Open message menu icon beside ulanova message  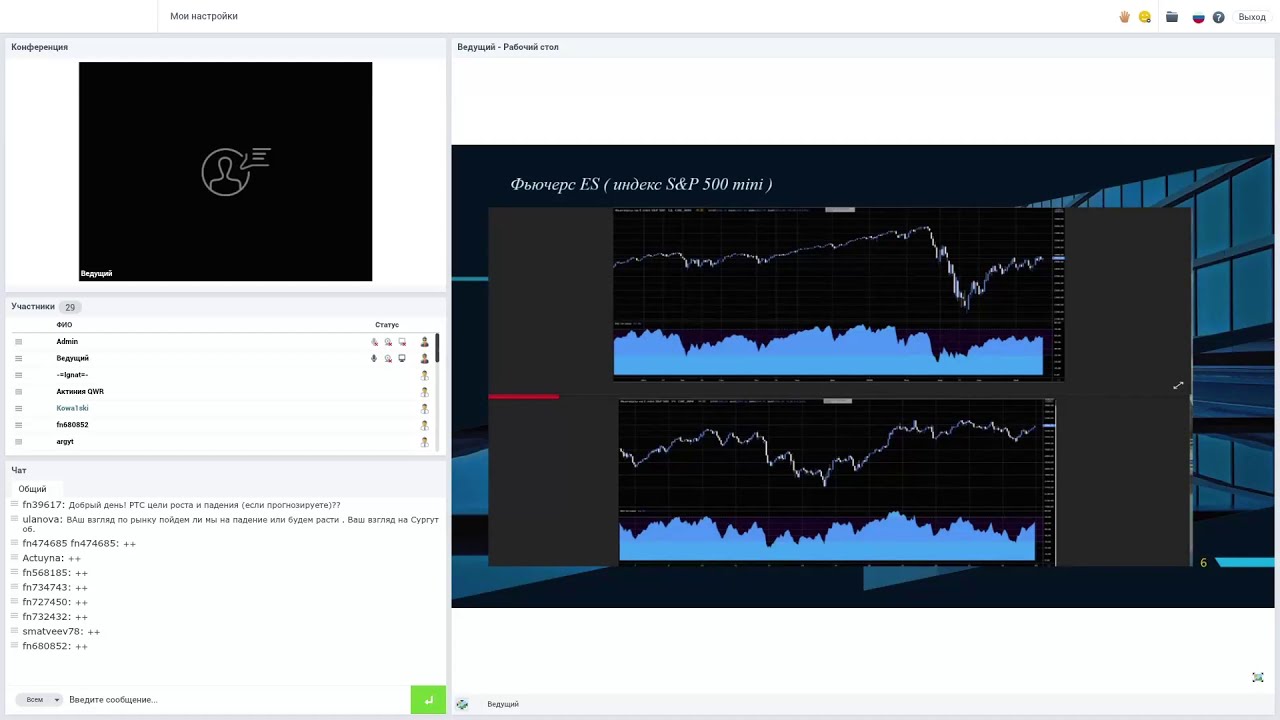tap(15, 520)
